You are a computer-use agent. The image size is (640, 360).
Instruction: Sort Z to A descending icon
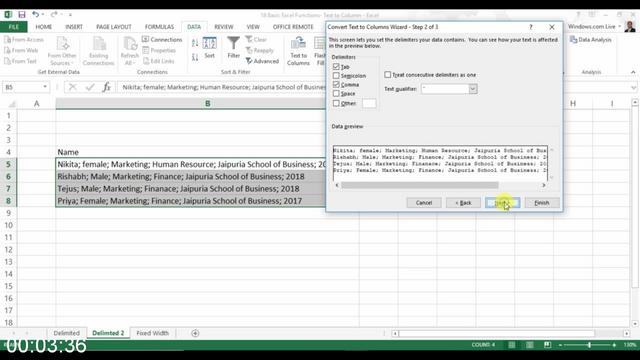195,57
